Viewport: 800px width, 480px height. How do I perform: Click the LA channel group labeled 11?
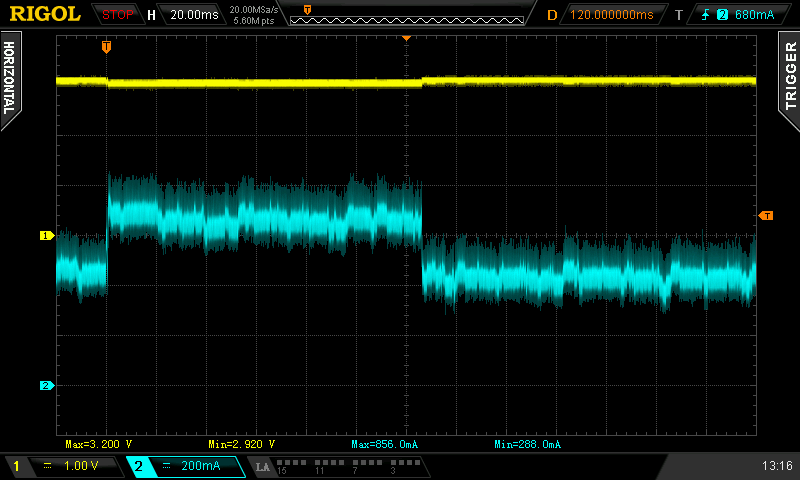329,467
